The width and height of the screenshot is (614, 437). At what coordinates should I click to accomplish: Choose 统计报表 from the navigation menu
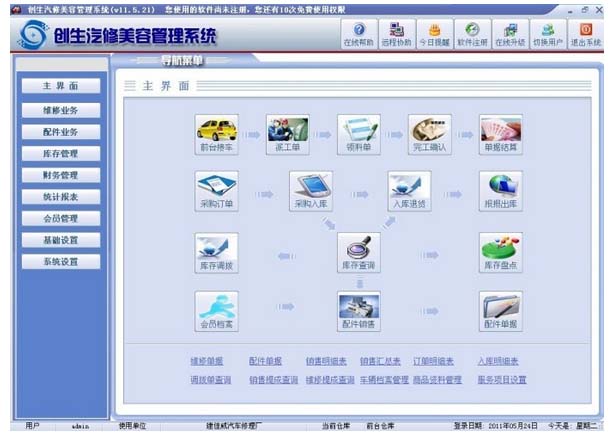coord(61,197)
